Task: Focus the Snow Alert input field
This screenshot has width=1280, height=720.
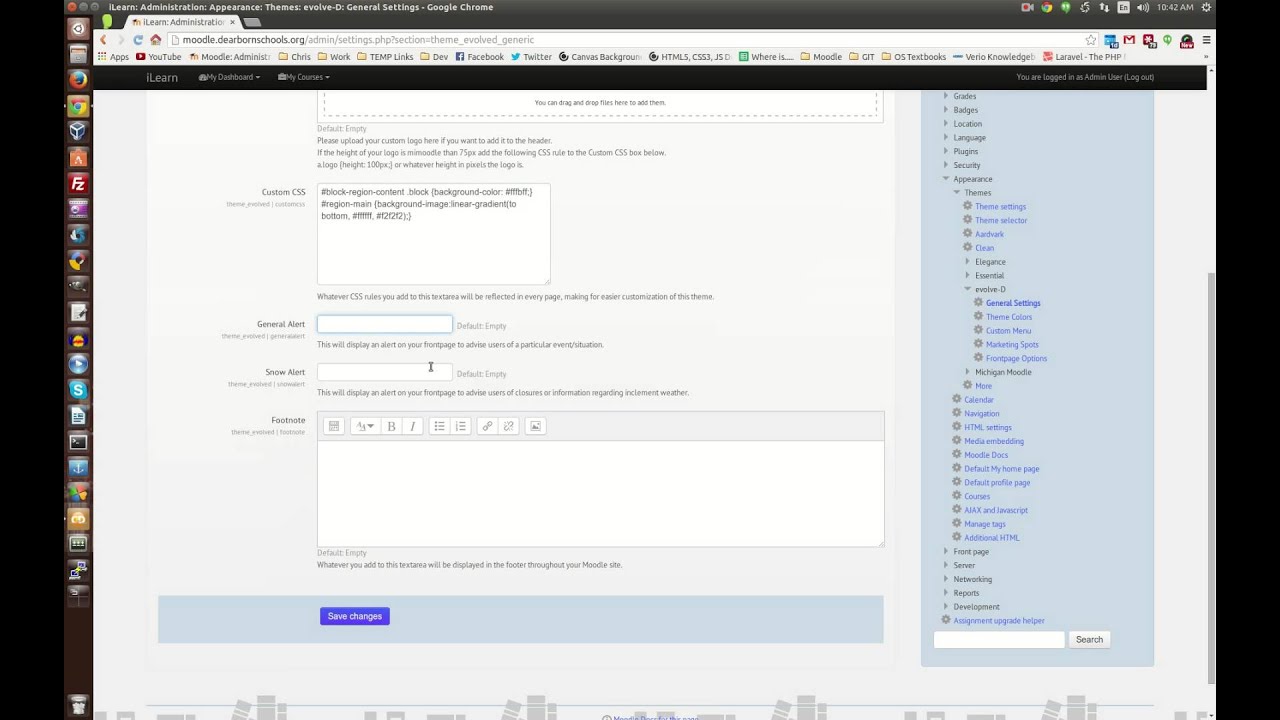Action: (385, 372)
